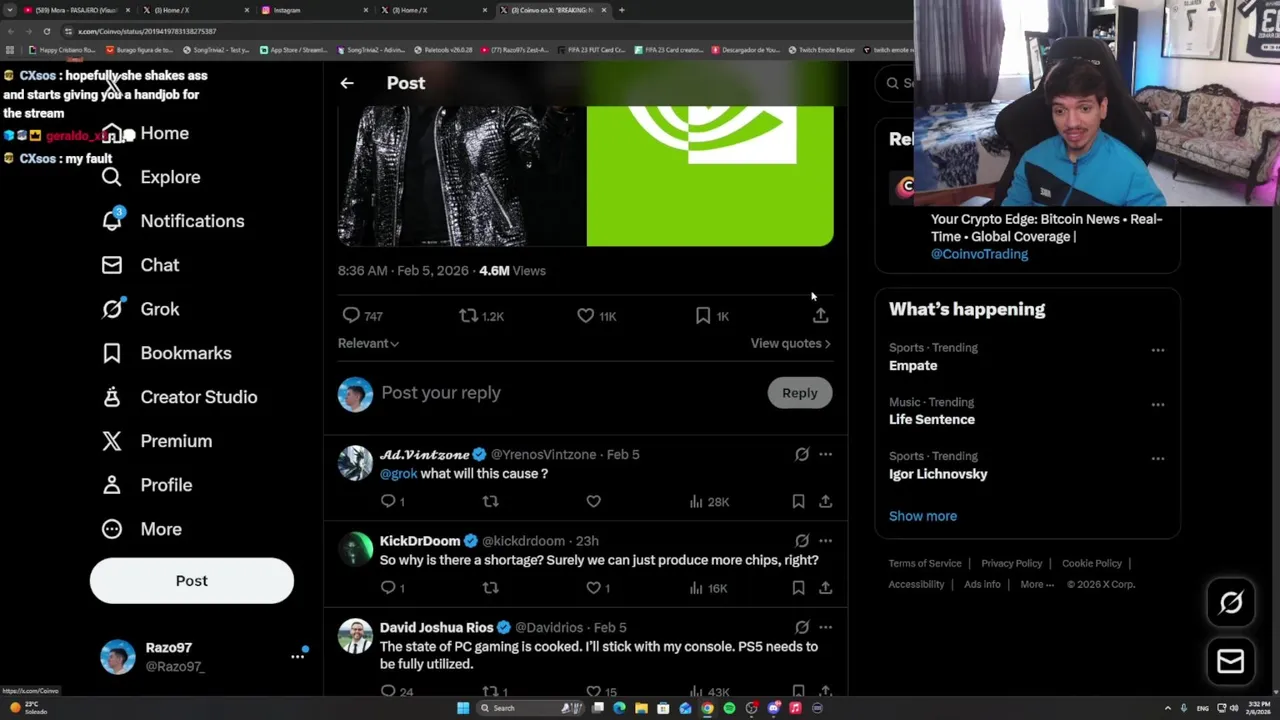Open the Razo97 account switcher dots
1280x720 pixels.
pos(297,656)
